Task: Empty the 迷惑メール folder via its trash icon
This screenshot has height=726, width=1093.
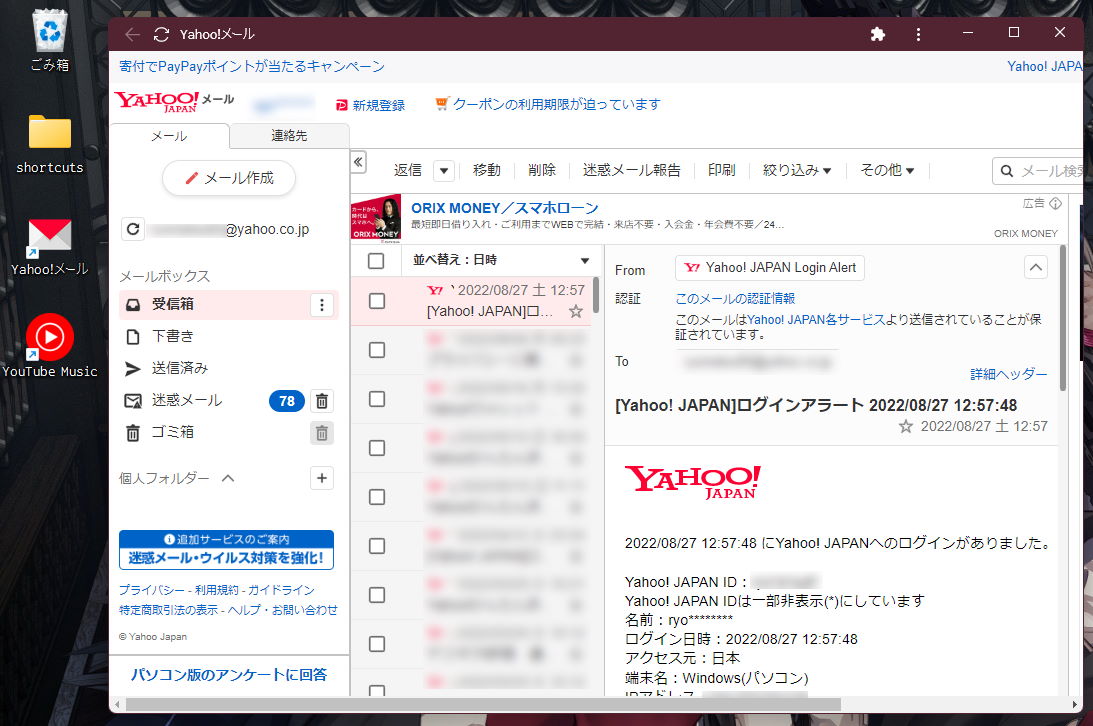Action: (320, 401)
